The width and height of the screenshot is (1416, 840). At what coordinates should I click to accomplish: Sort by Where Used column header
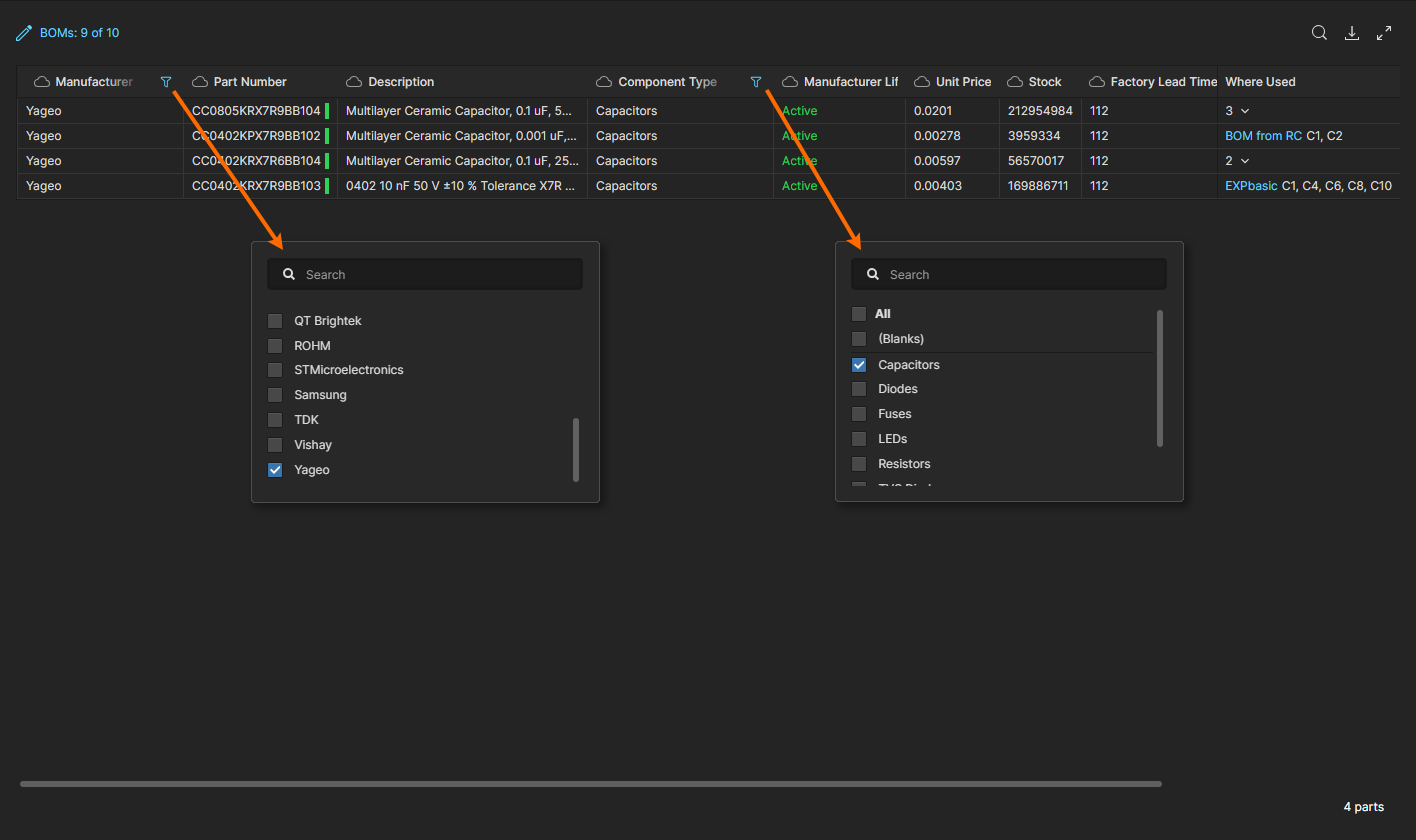point(1260,82)
